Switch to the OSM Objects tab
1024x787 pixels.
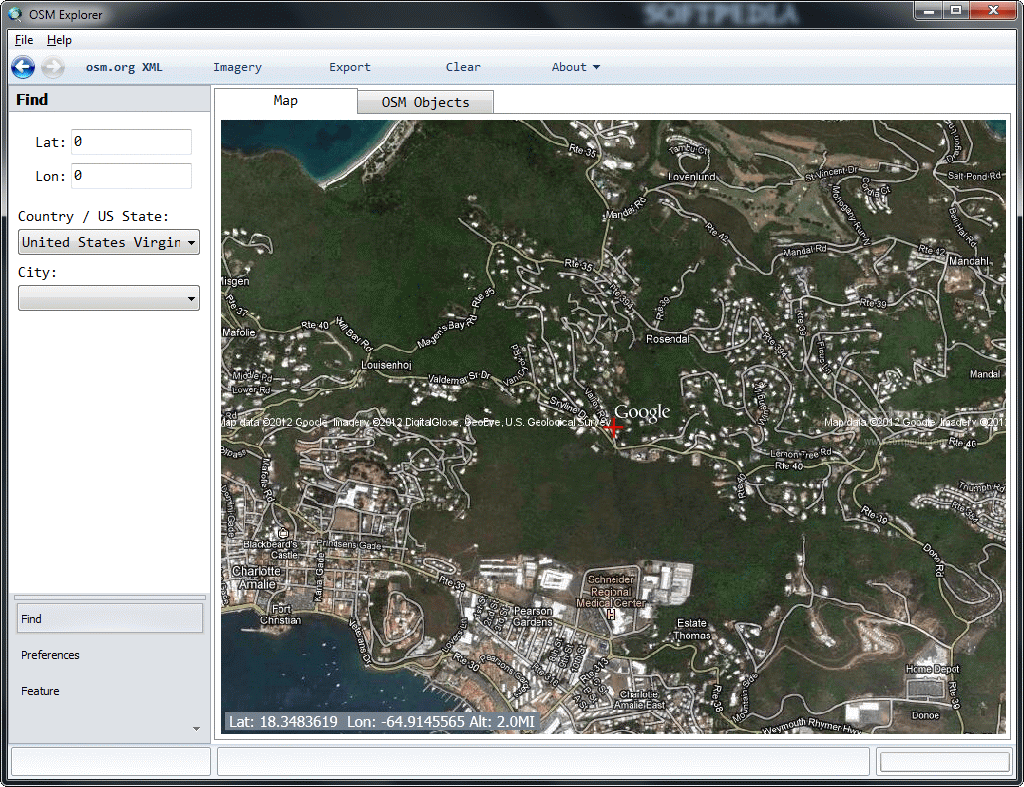tap(425, 101)
